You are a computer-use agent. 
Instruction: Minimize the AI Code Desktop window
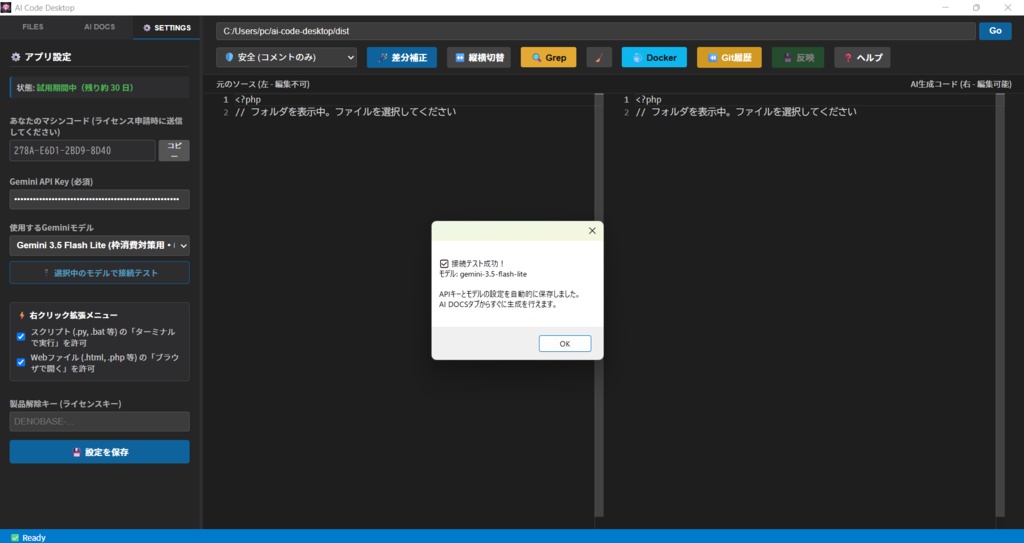click(946, 8)
